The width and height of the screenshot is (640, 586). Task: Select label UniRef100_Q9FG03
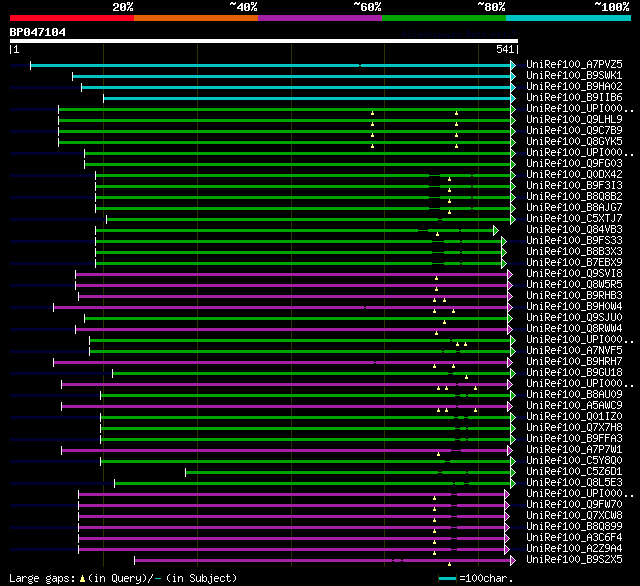pyautogui.click(x=574, y=164)
